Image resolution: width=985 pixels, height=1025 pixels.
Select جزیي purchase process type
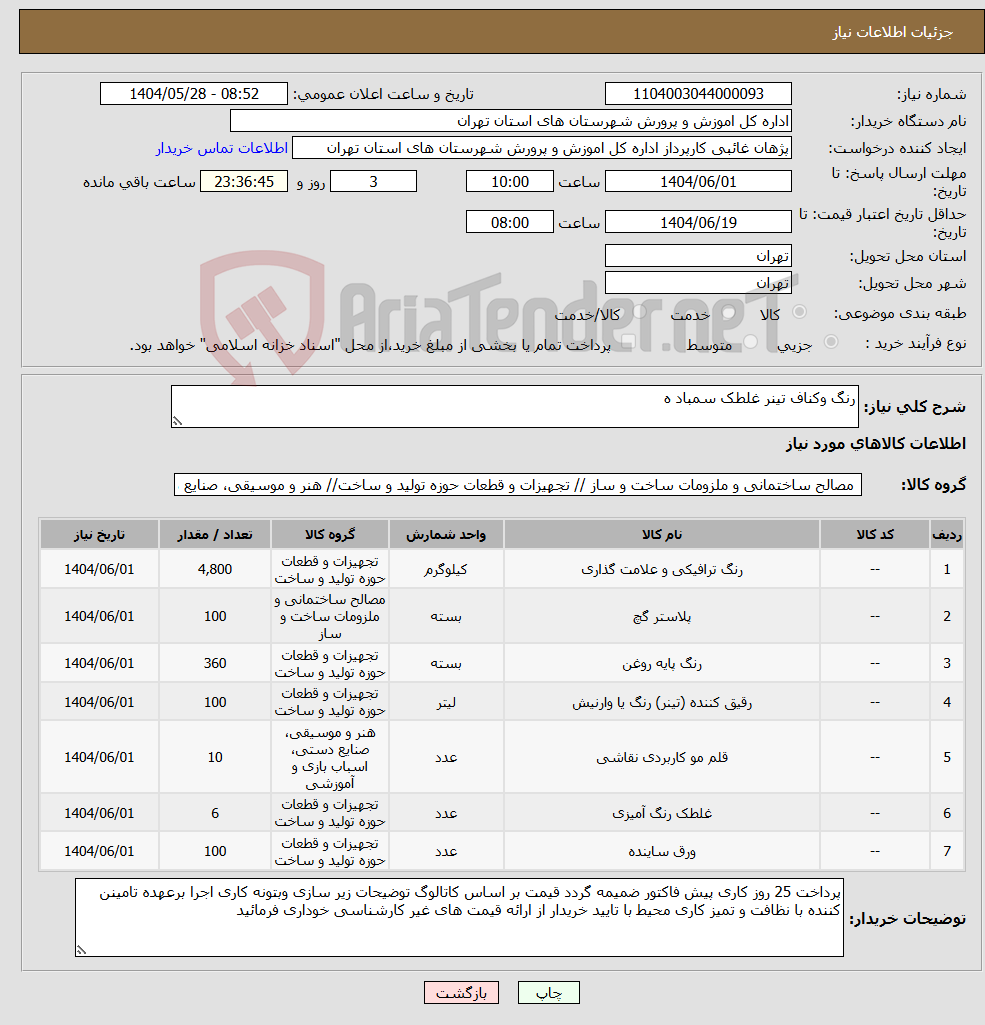(833, 342)
